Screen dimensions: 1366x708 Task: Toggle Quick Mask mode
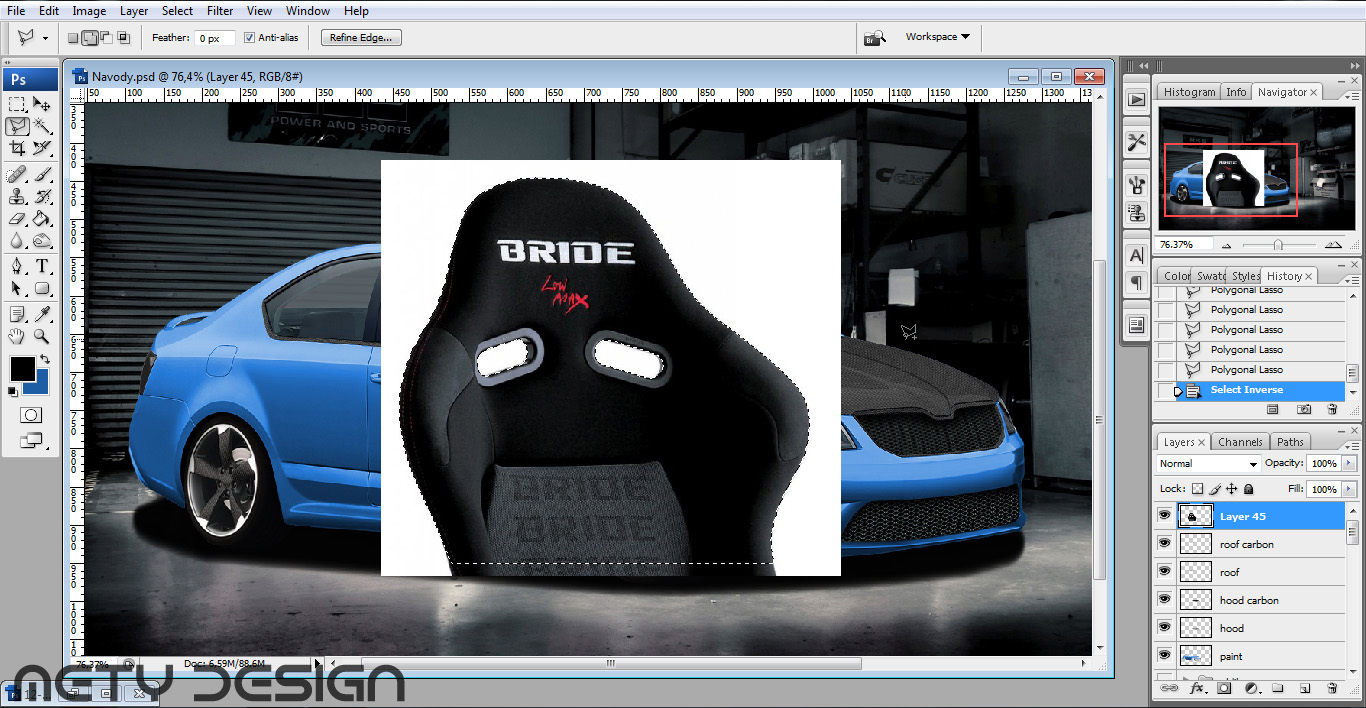coord(31,415)
